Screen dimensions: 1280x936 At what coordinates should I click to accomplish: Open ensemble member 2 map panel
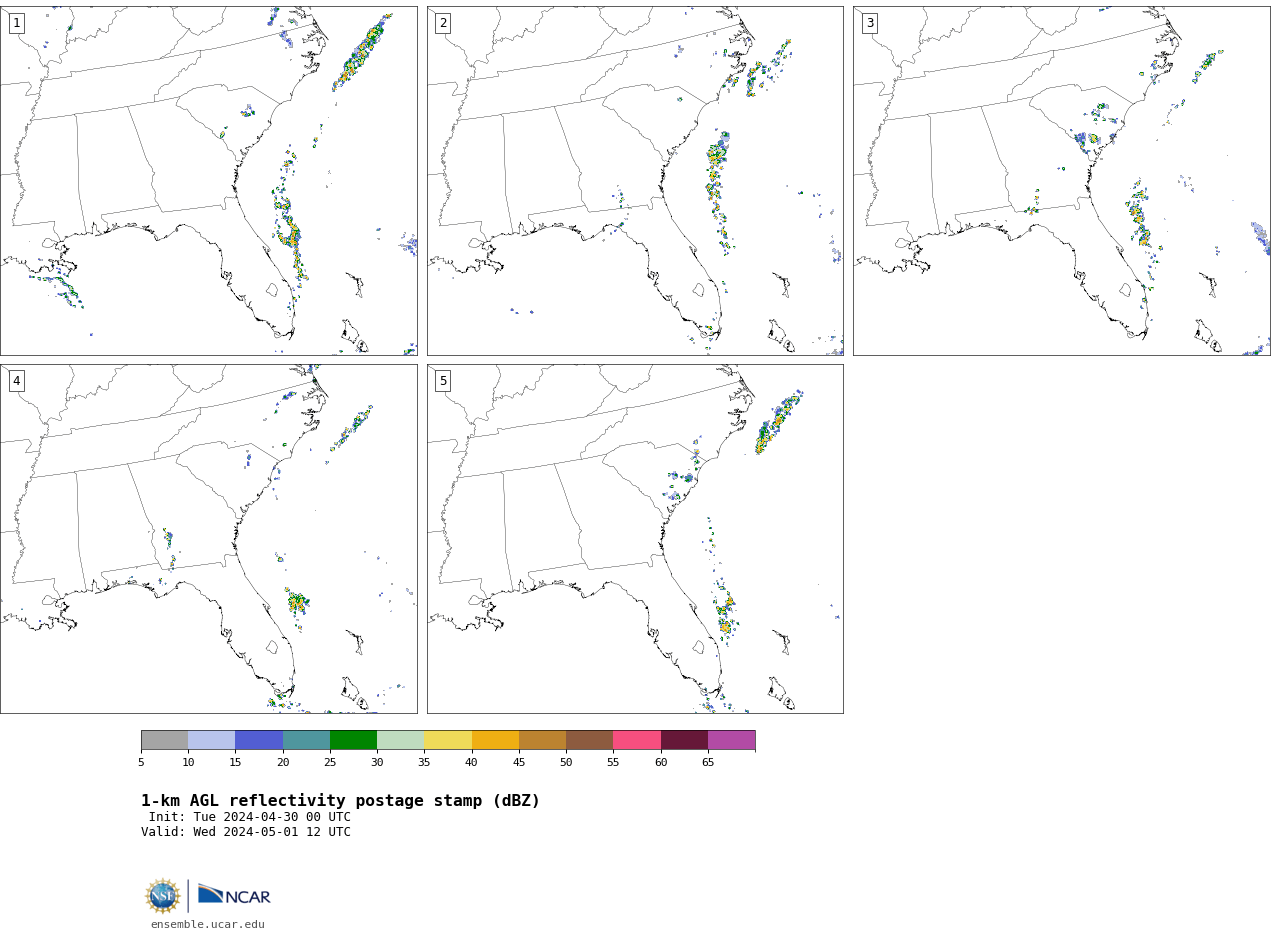coord(635,181)
